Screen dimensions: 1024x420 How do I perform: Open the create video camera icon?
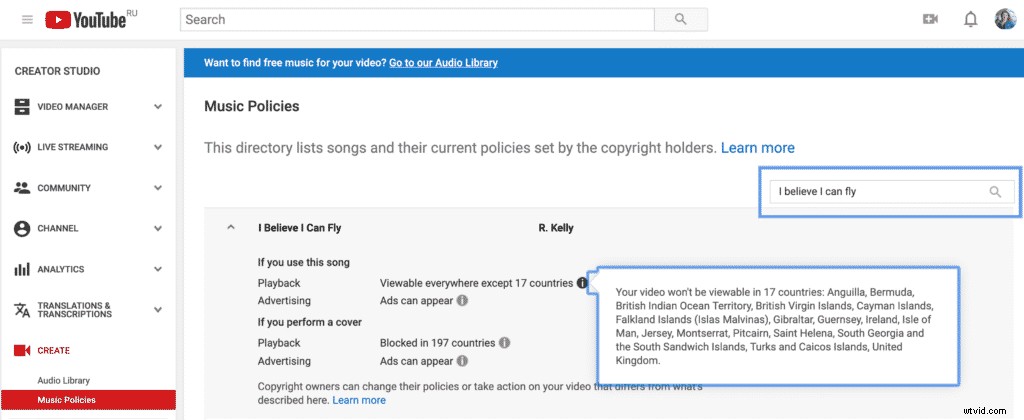pos(930,20)
